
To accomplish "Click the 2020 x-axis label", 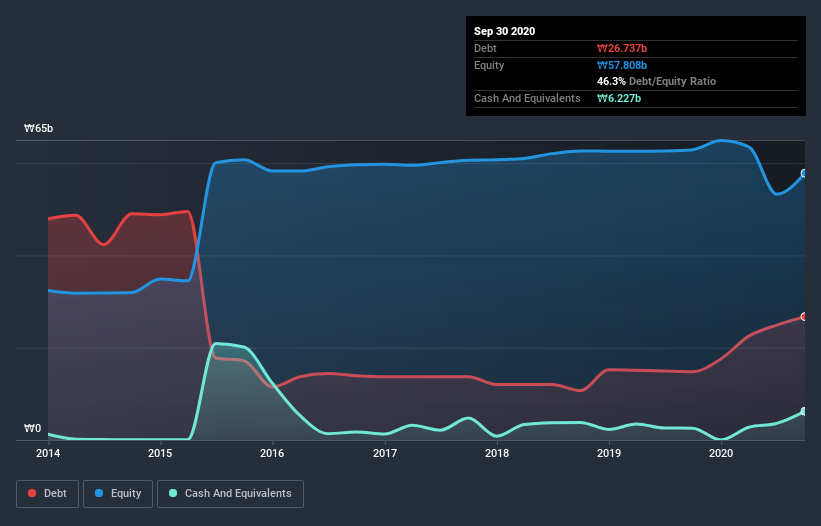I will 721,453.
